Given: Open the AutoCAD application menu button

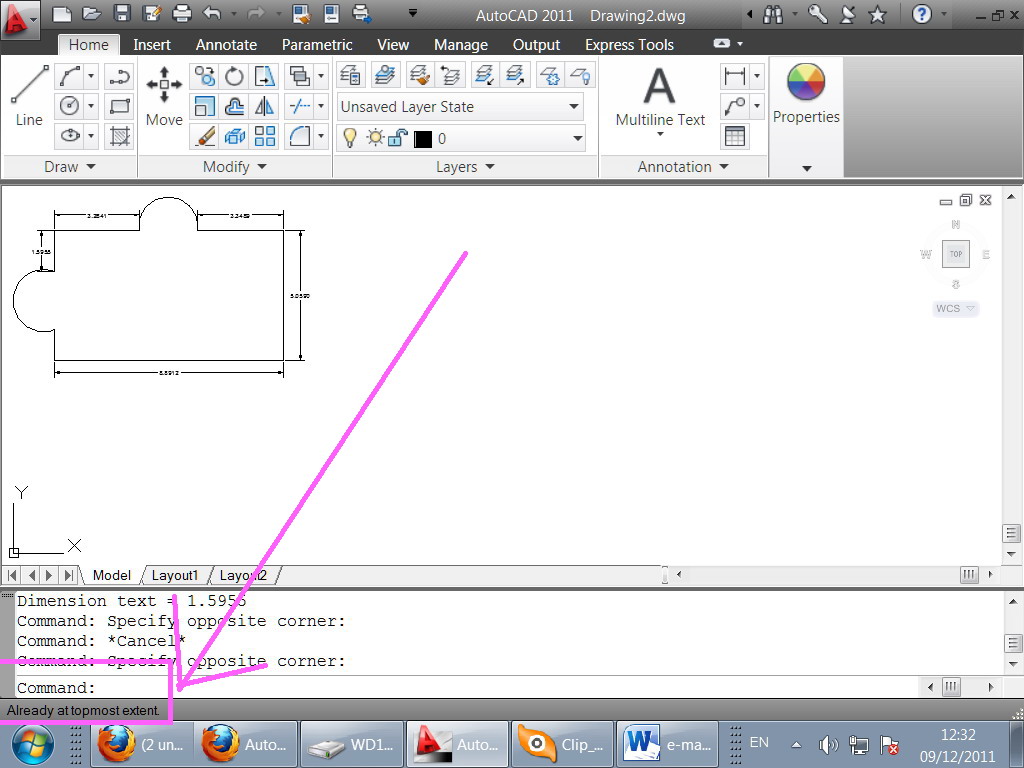Looking at the screenshot, I should tap(18, 20).
